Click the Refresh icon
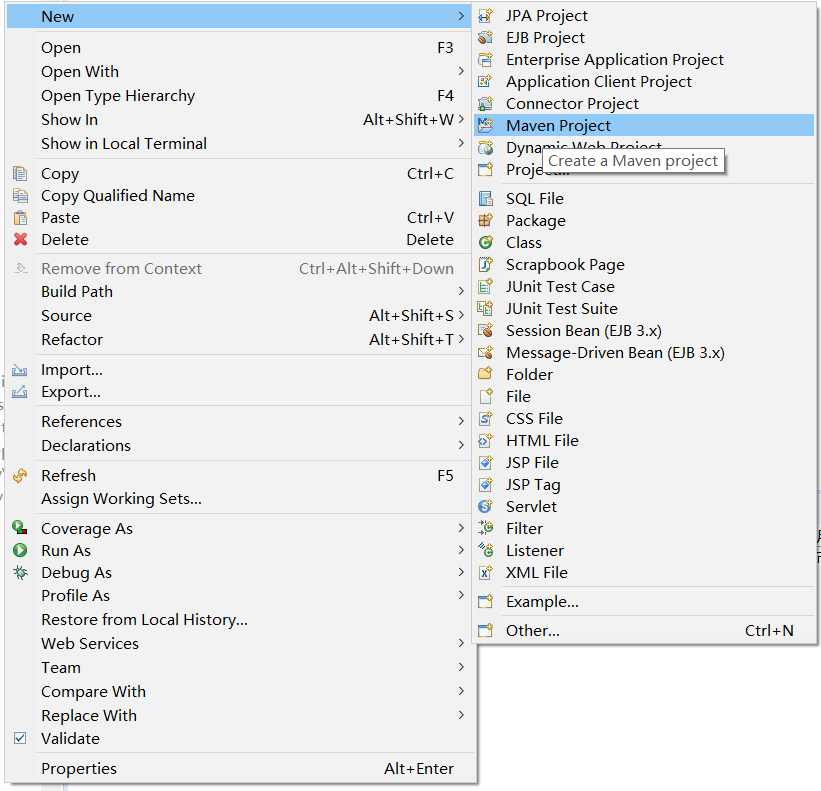 coord(20,476)
